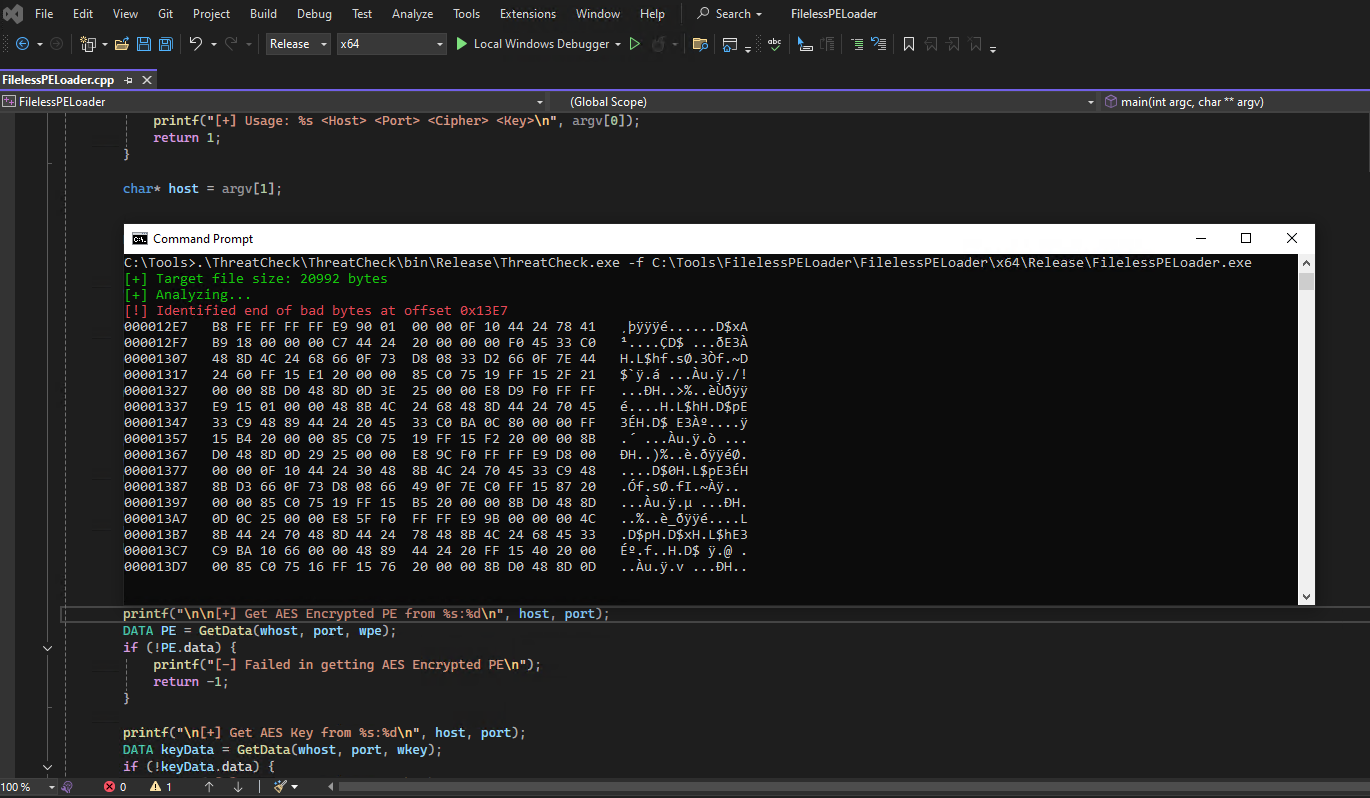Open the x64 solution platform dropdown
This screenshot has height=798, width=1370.
point(391,44)
